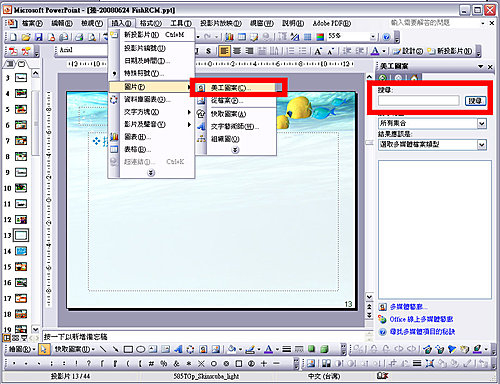Toggle text shadow S button
Viewport: 500px width, 384px height.
click(209, 51)
